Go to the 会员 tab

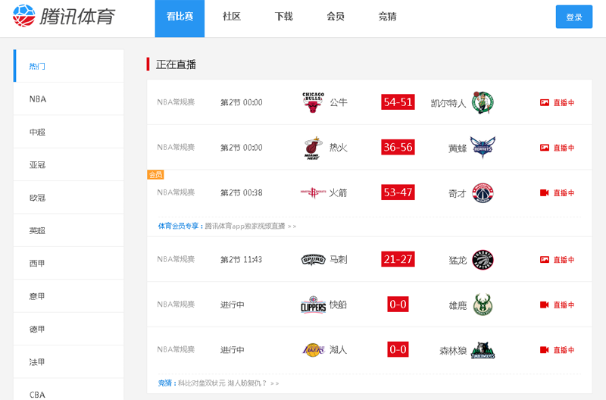336,17
